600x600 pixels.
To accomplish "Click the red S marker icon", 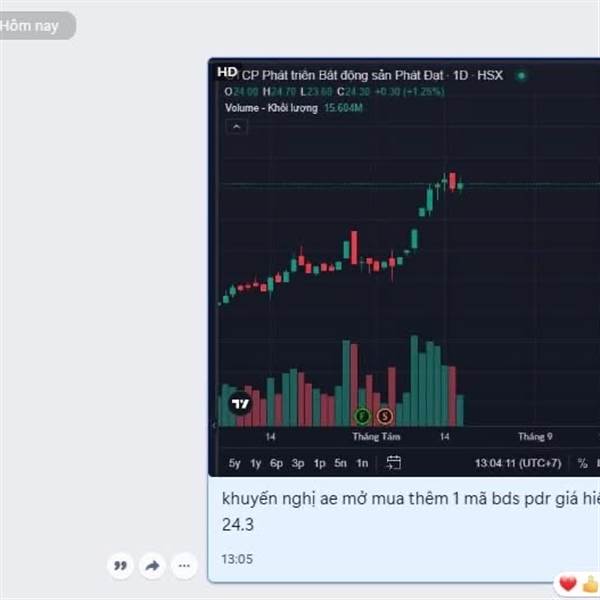I will (385, 416).
